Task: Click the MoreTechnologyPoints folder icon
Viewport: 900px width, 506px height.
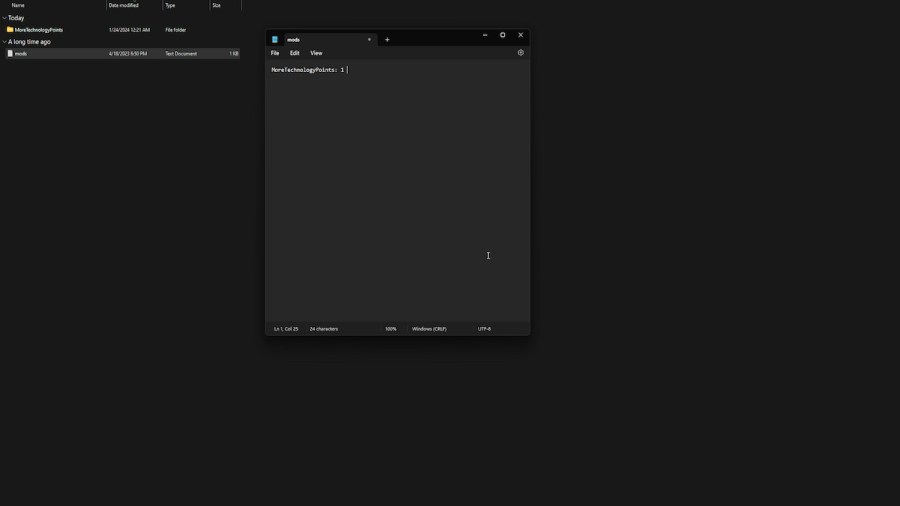Action: 10,30
